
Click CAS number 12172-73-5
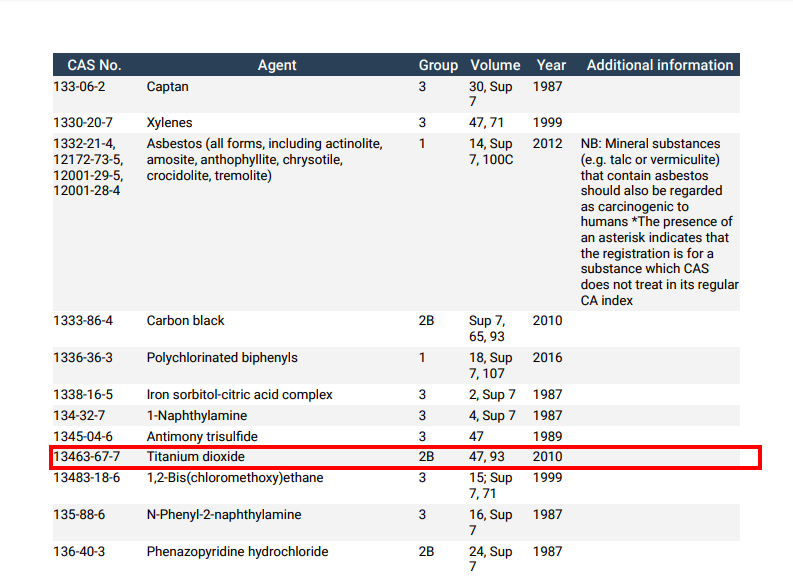coord(88,159)
